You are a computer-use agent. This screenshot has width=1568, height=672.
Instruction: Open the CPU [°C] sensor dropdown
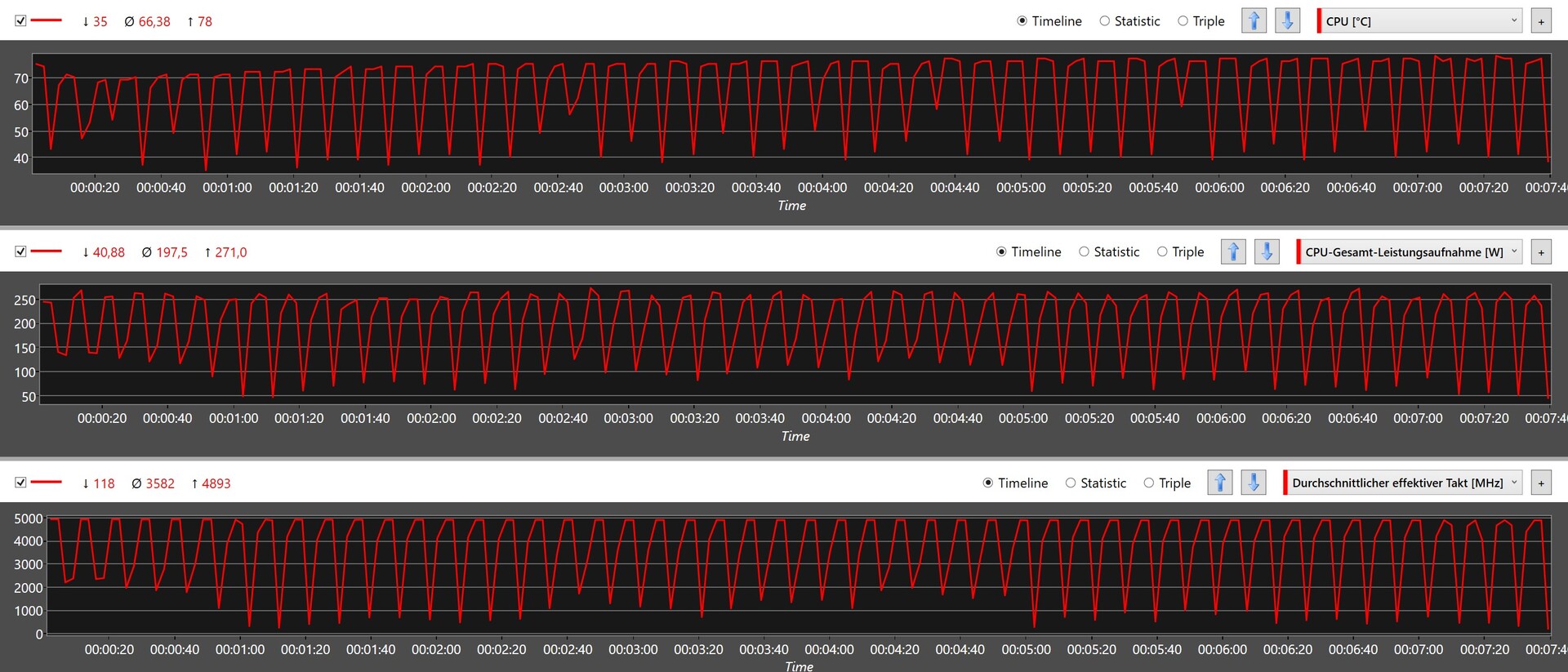[x=1421, y=21]
